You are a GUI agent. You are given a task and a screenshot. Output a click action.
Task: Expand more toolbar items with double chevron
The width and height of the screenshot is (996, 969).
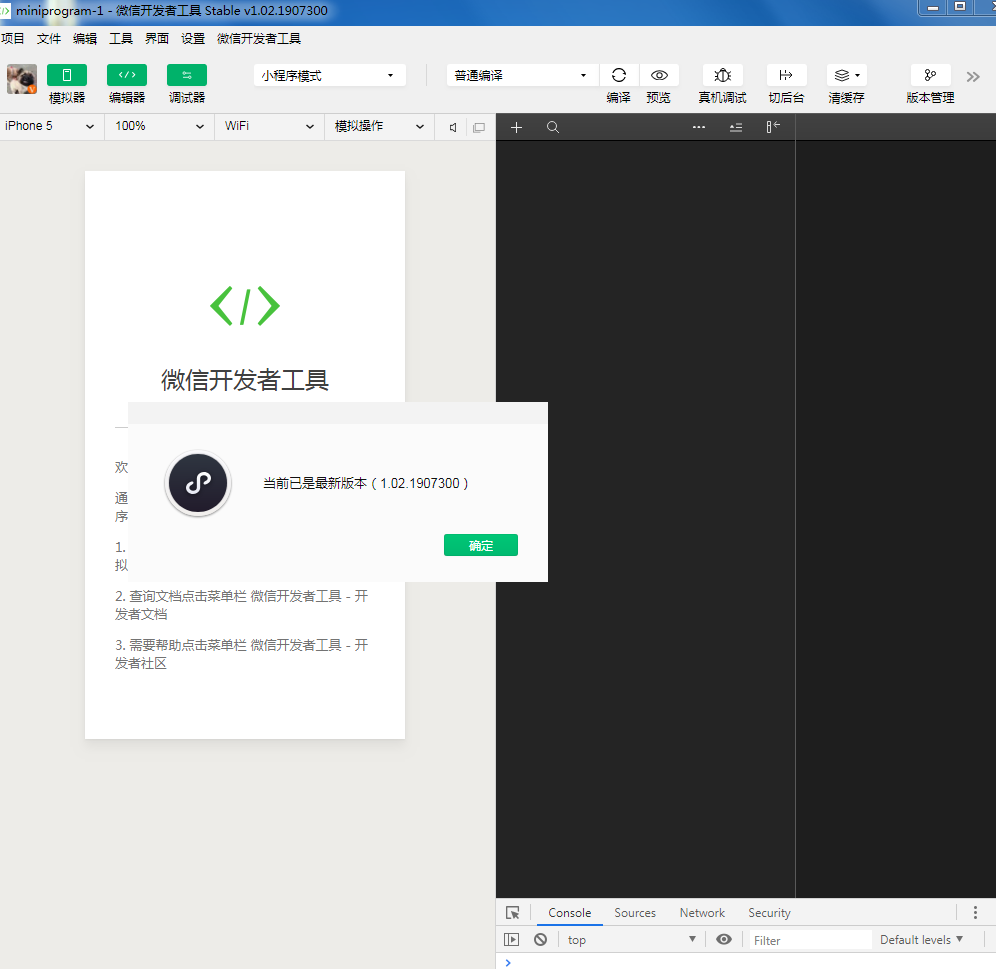click(x=973, y=77)
